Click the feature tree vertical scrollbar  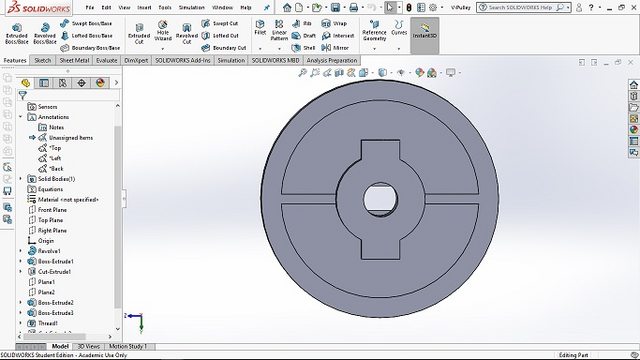118,216
